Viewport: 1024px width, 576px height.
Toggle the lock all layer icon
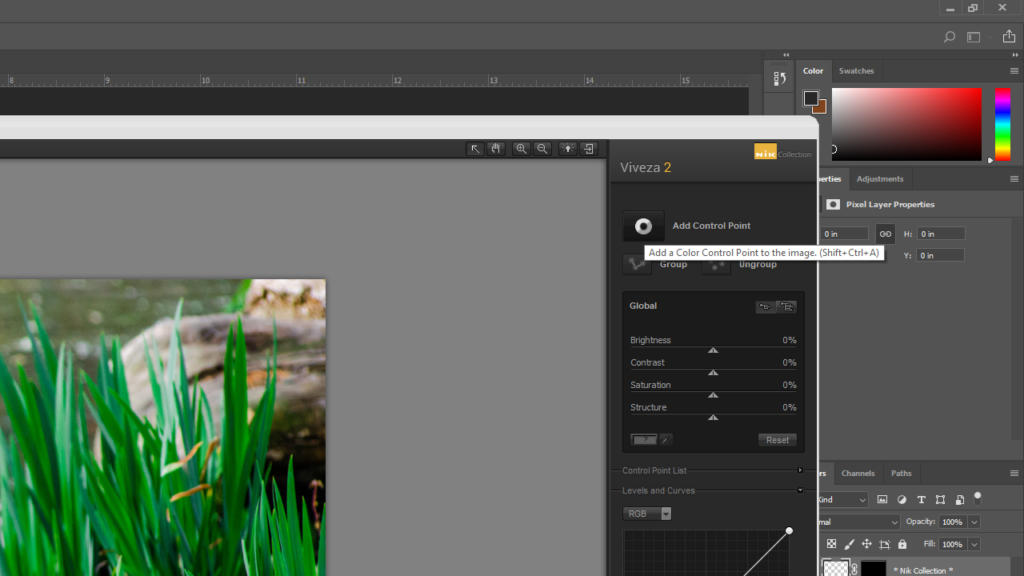pyautogui.click(x=902, y=544)
